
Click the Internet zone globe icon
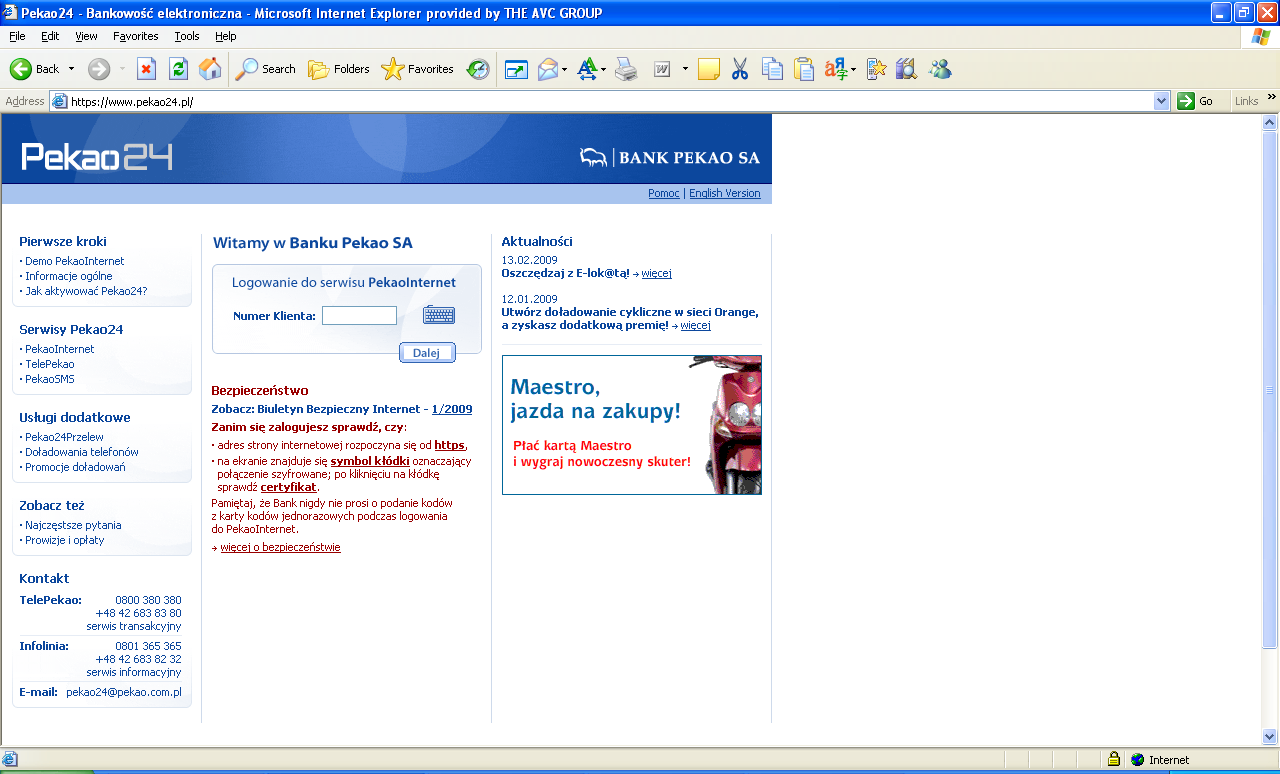1137,760
